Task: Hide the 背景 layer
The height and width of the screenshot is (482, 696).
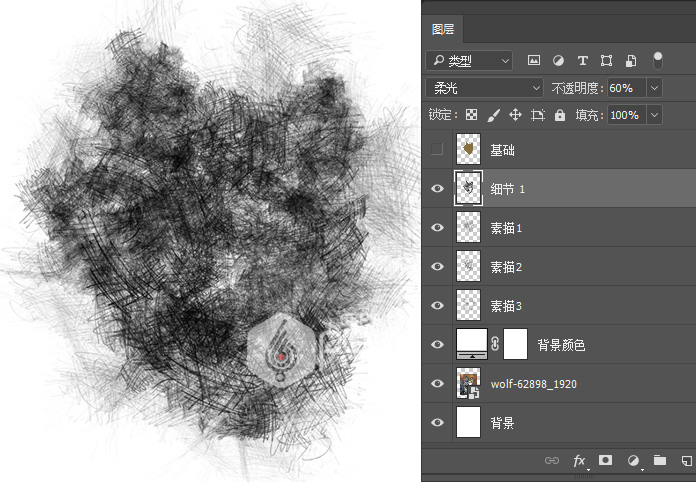Action: (x=437, y=422)
